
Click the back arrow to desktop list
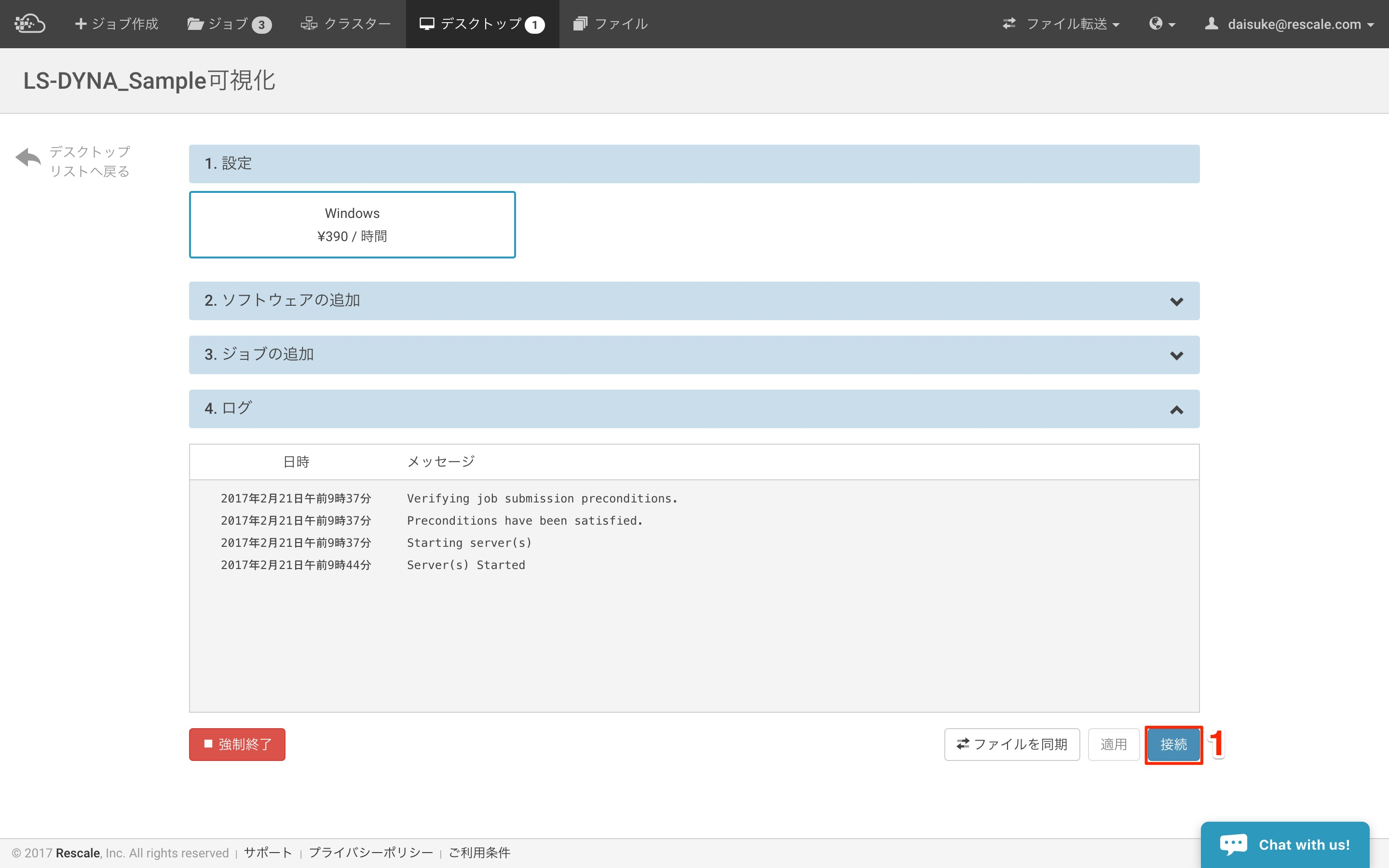(x=28, y=158)
